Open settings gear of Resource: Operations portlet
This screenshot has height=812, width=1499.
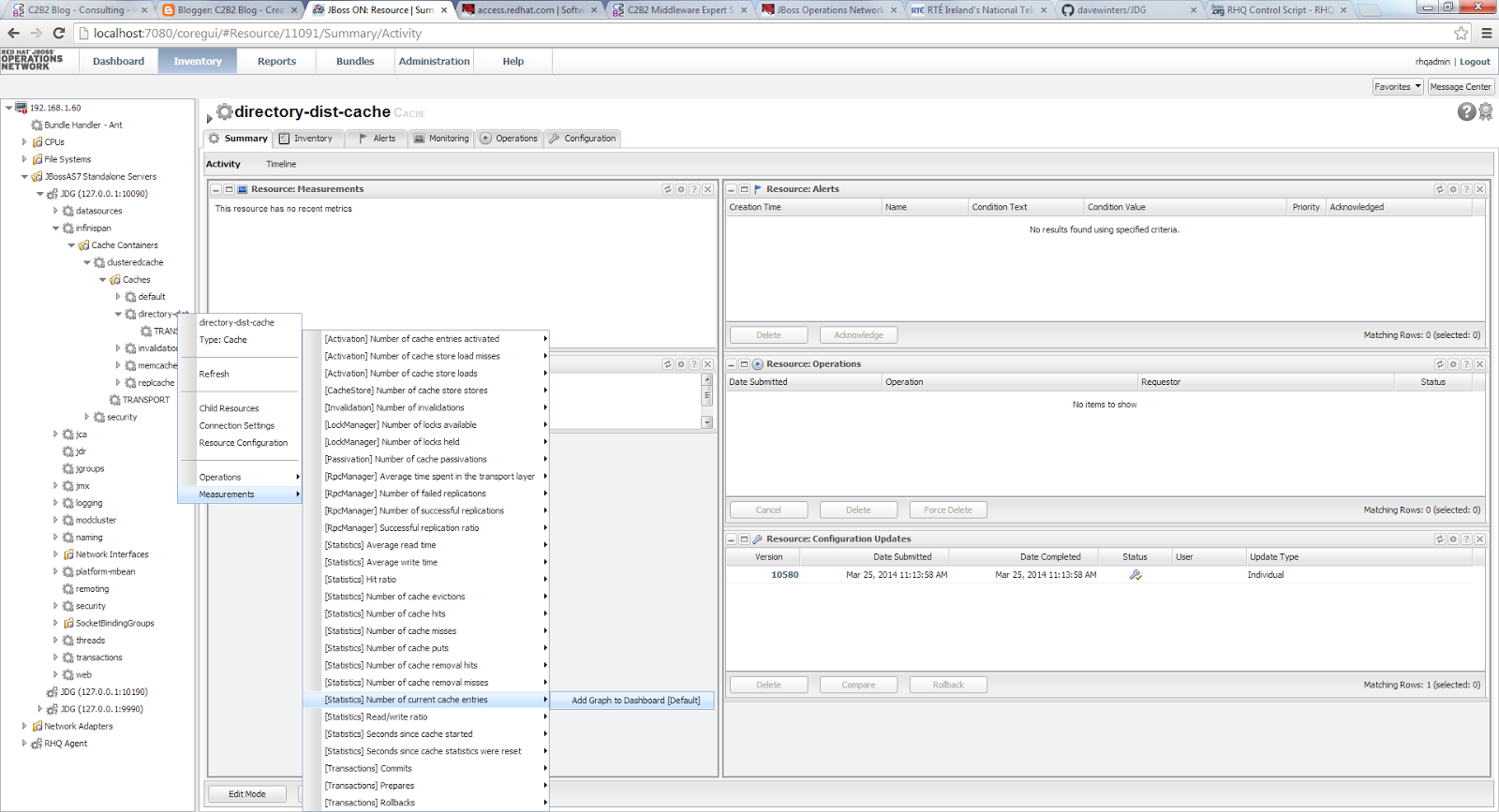pos(1453,364)
